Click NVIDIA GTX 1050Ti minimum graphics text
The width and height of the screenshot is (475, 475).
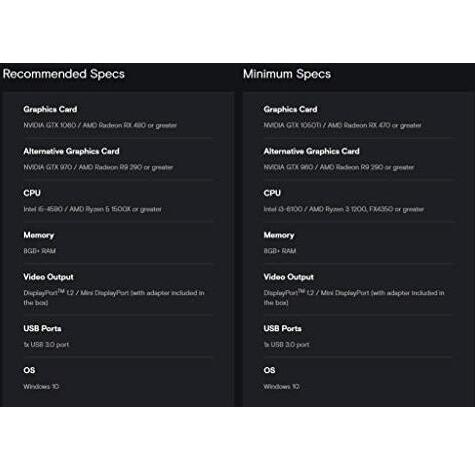click(x=342, y=125)
